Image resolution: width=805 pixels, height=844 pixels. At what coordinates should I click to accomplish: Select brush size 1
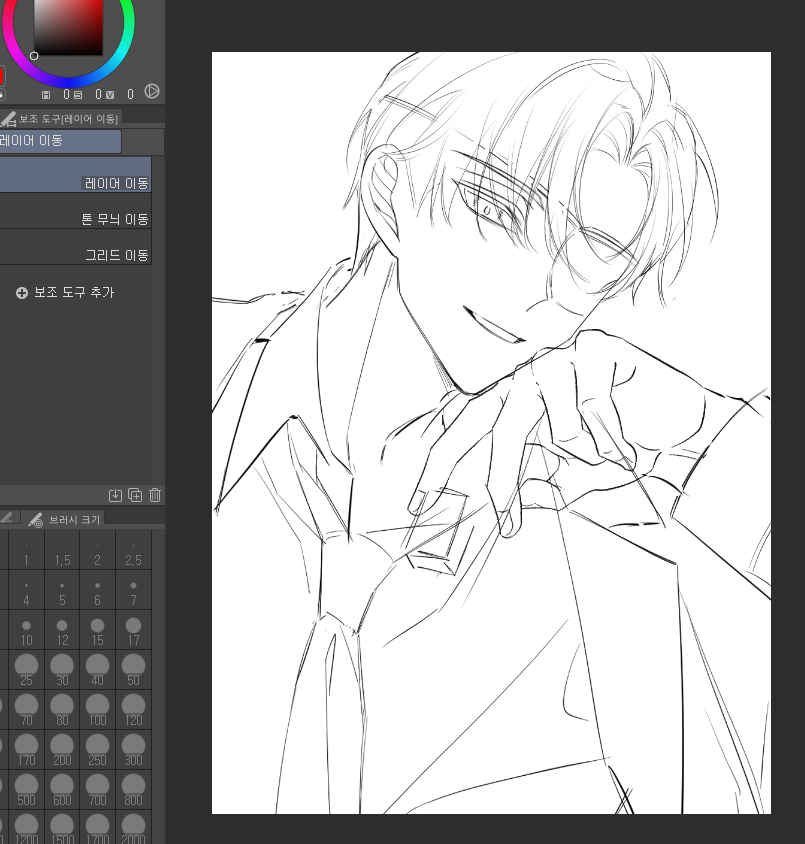click(x=26, y=550)
